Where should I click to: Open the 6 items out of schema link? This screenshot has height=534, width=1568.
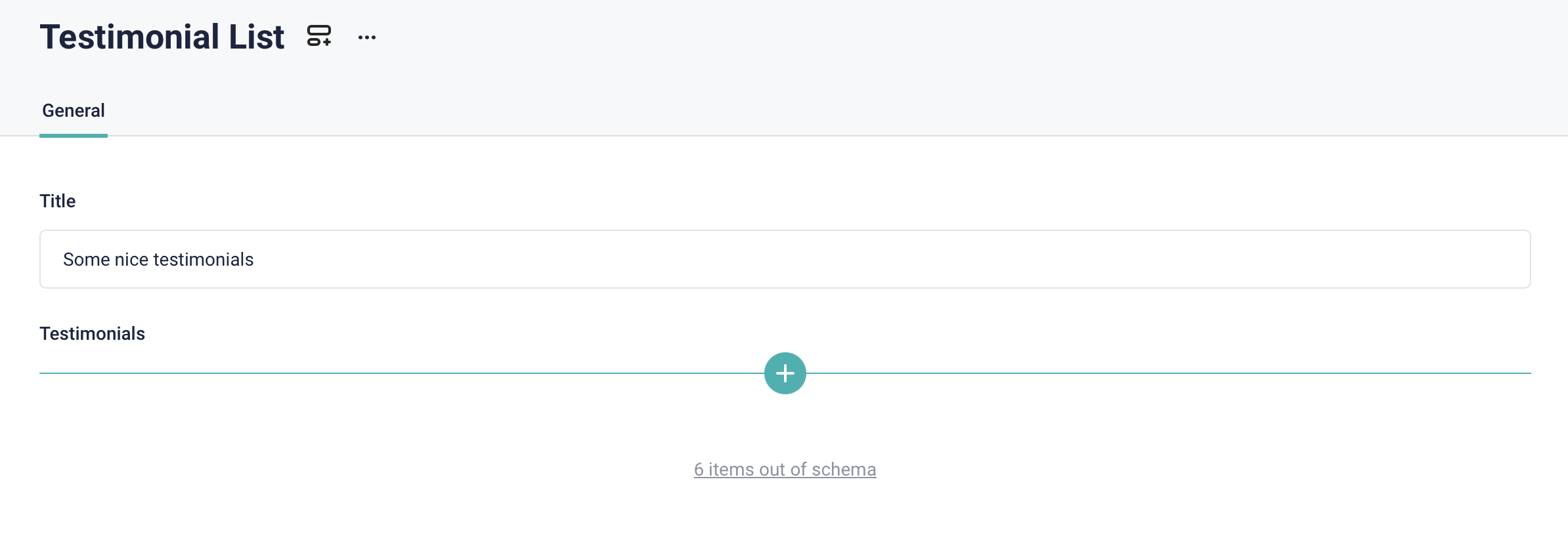point(785,470)
